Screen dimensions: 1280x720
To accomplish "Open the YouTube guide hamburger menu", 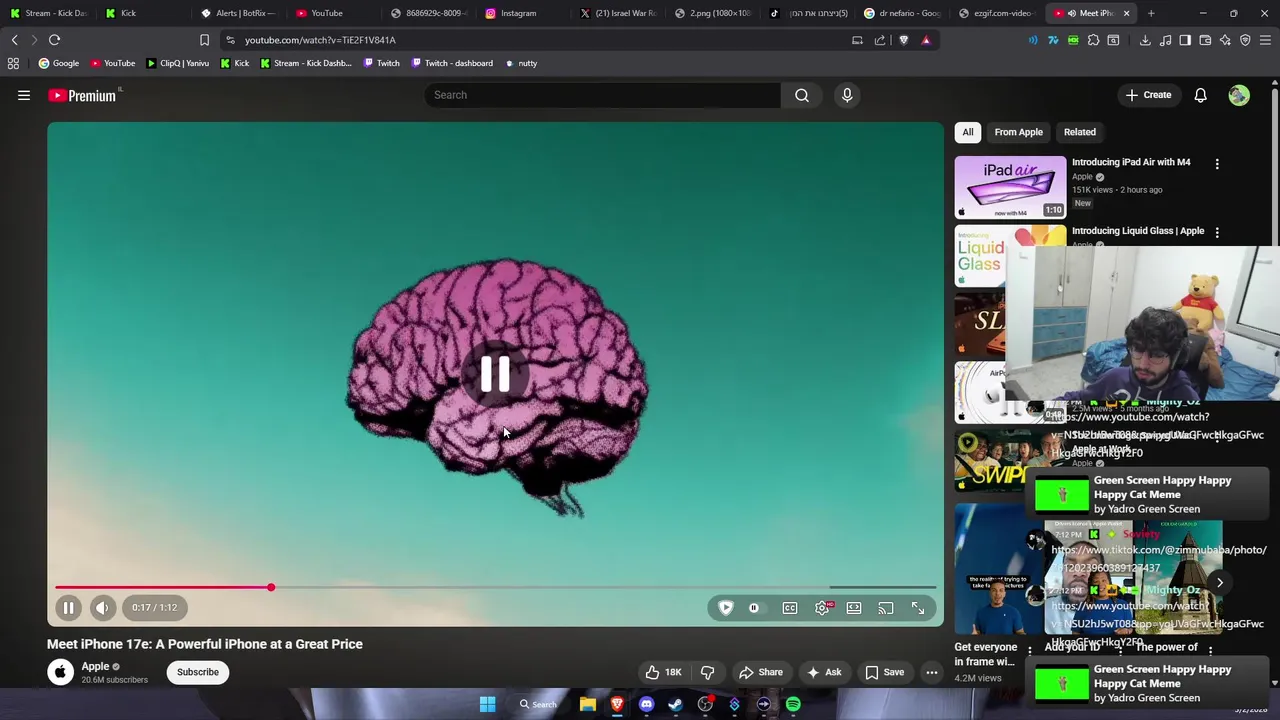I will point(24,95).
